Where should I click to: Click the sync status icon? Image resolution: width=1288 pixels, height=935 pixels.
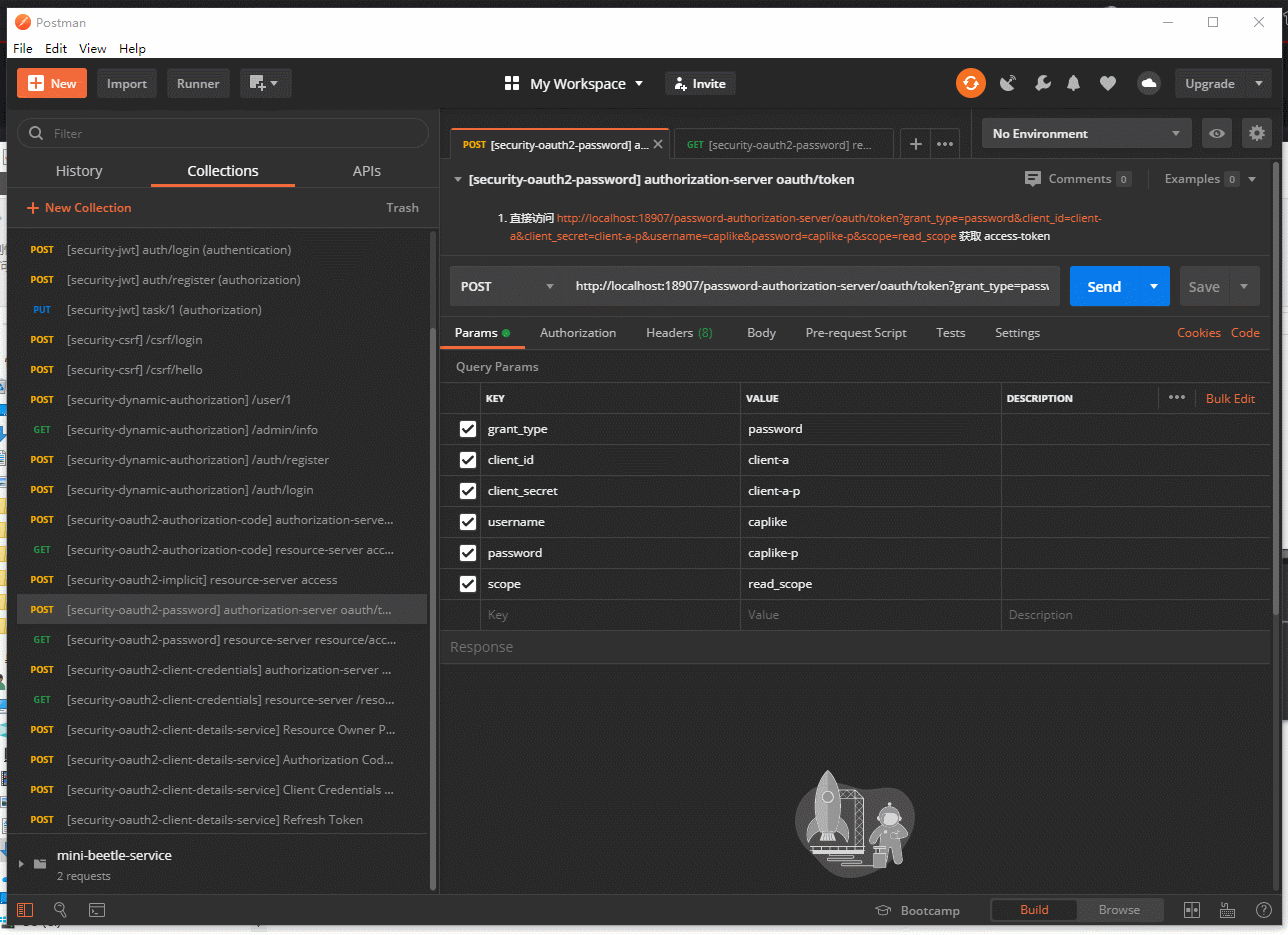[970, 84]
